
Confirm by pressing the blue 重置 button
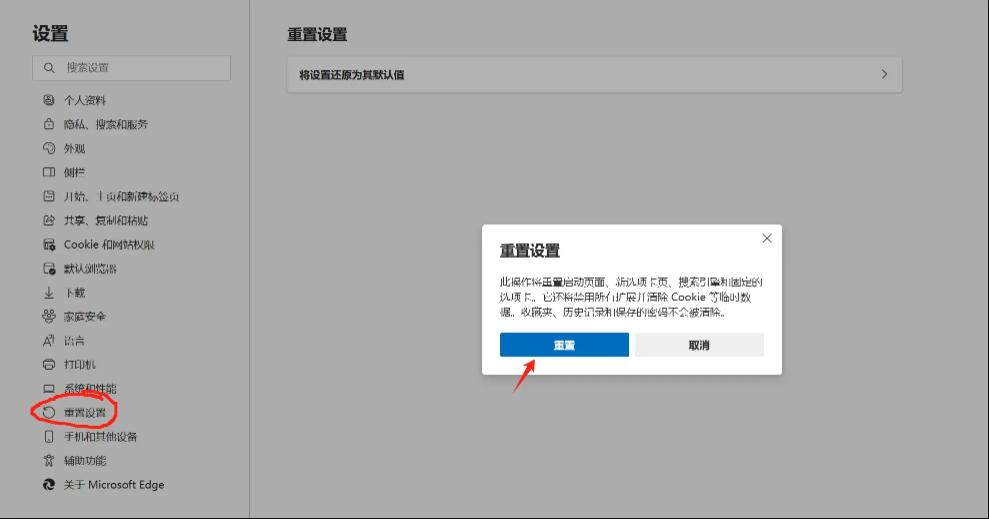point(564,345)
